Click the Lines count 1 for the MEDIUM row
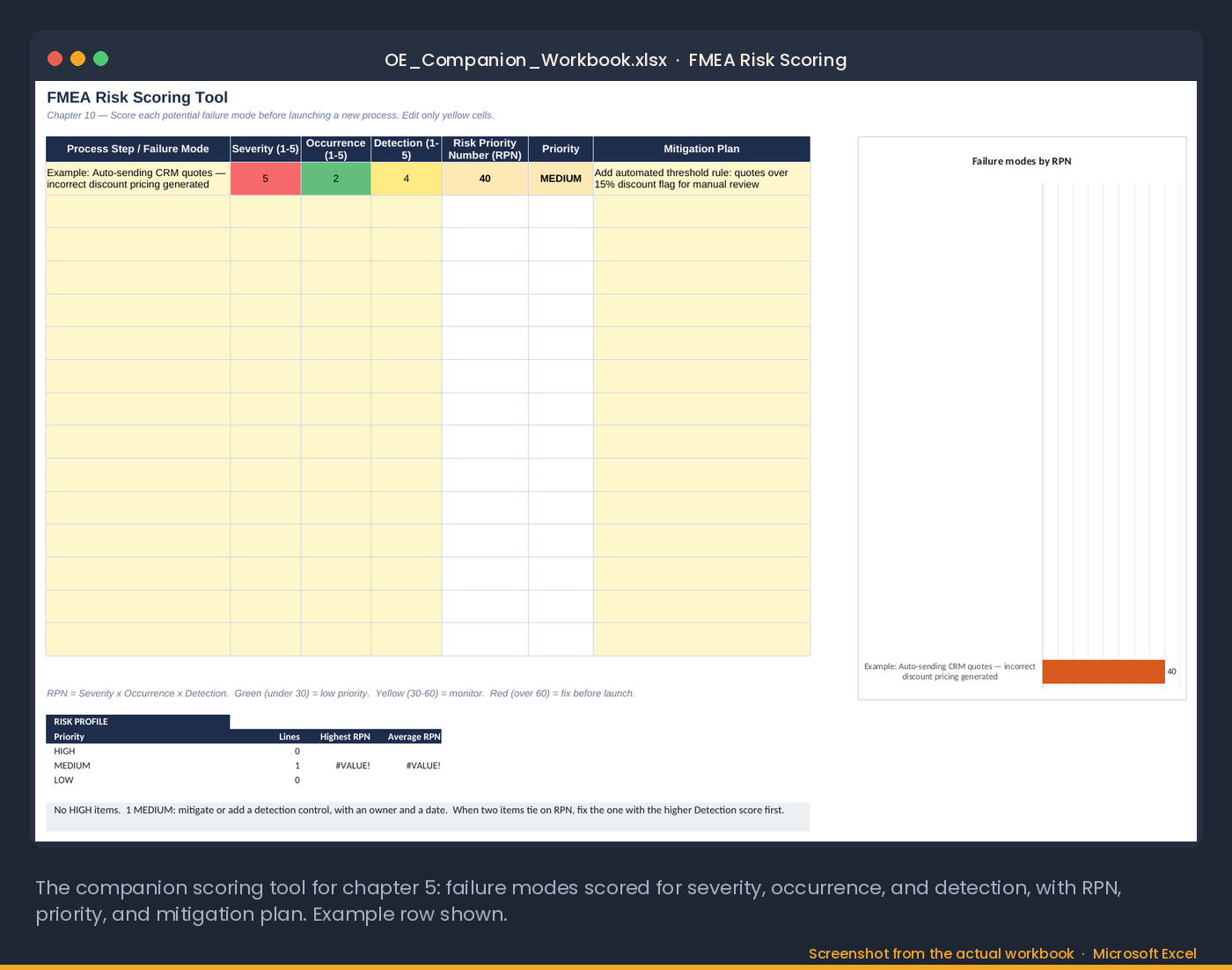The image size is (1232, 970). (297, 766)
